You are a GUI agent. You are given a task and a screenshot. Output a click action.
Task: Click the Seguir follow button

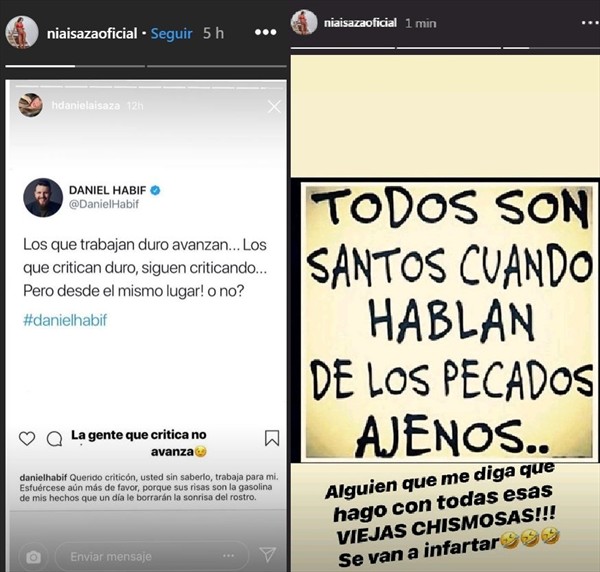pyautogui.click(x=171, y=33)
